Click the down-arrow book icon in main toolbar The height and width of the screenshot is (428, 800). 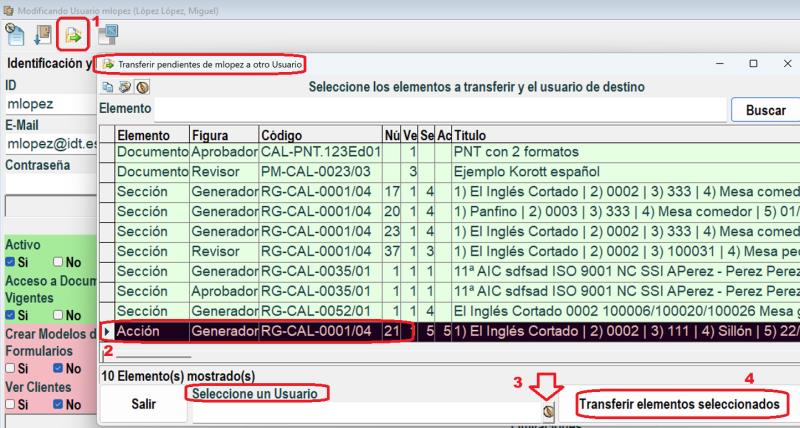click(x=42, y=36)
